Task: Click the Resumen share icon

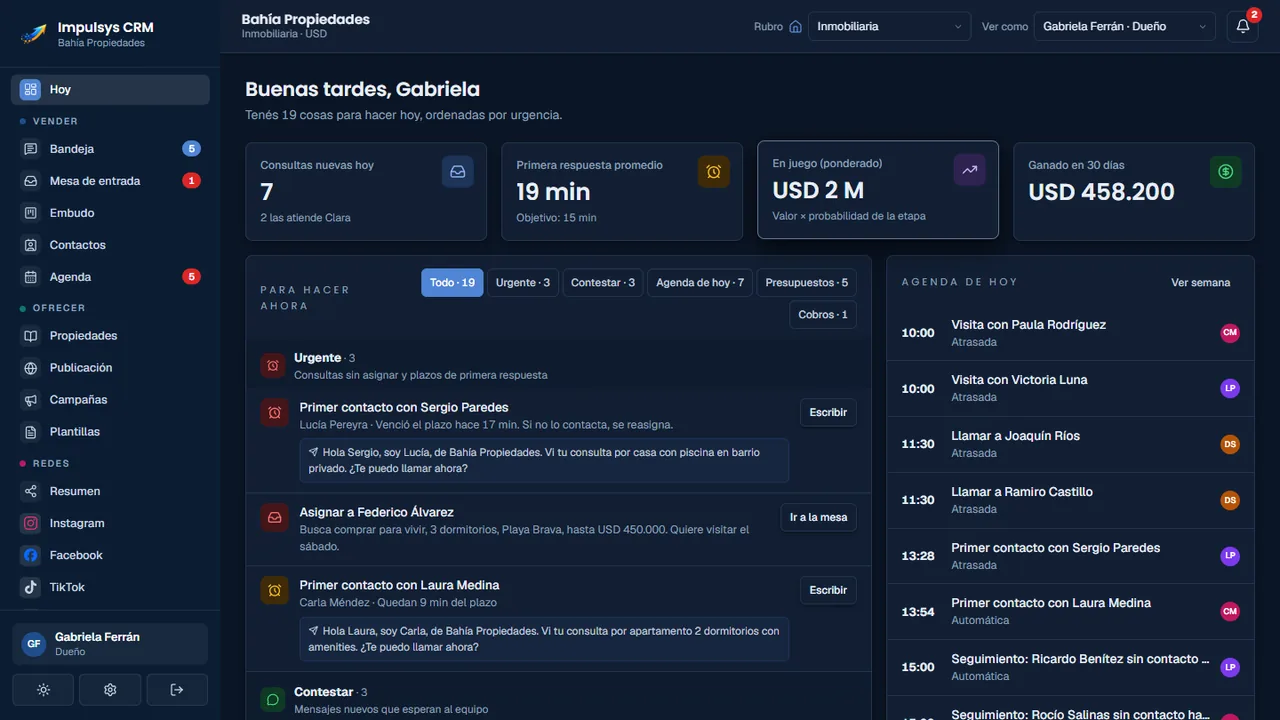Action: pyautogui.click(x=31, y=491)
